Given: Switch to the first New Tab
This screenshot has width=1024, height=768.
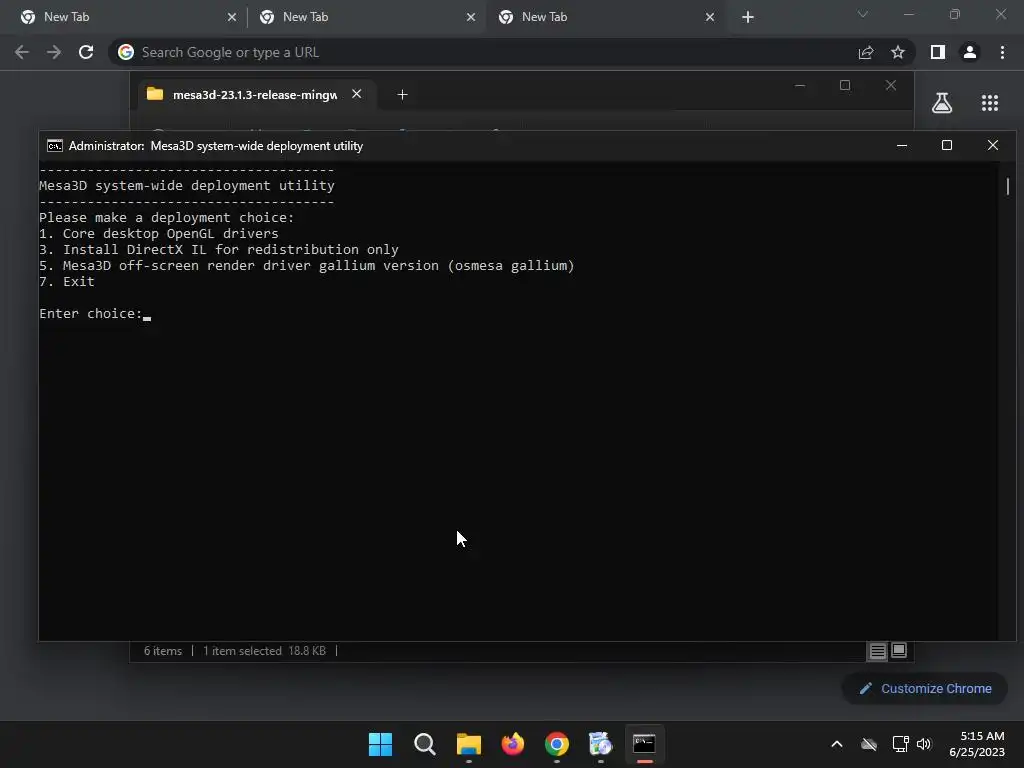Looking at the screenshot, I should tap(123, 17).
